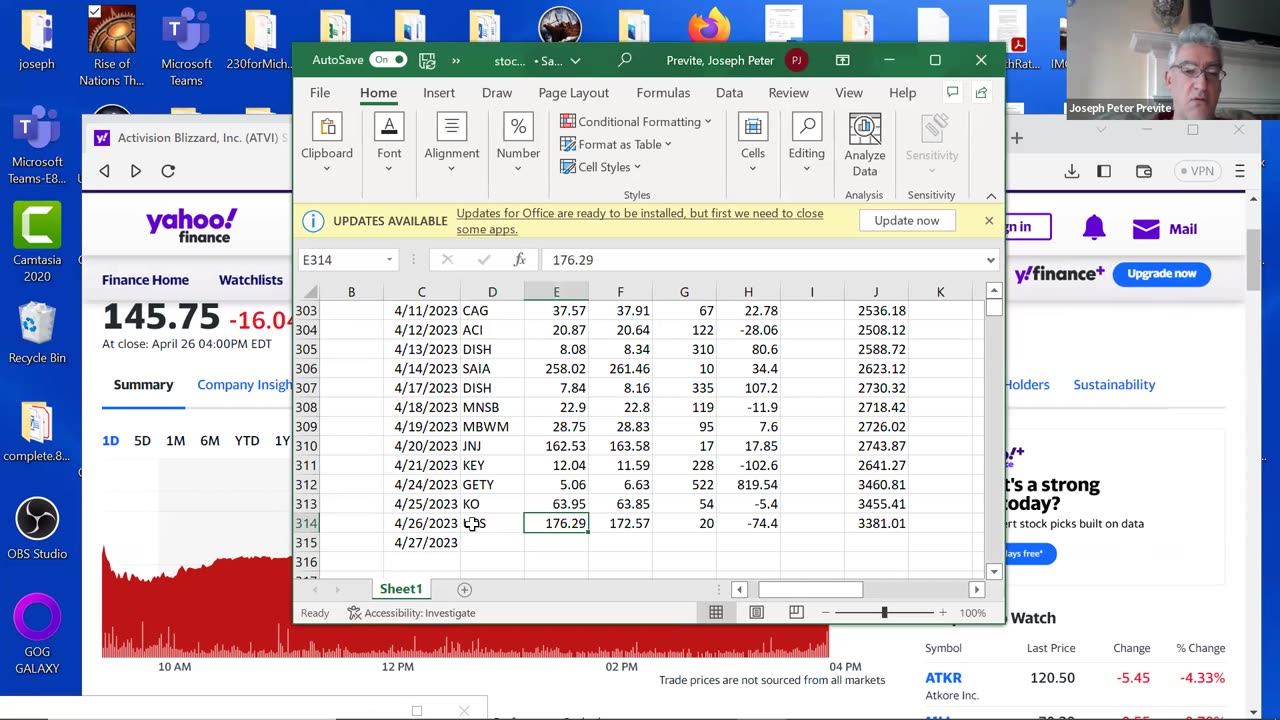The width and height of the screenshot is (1280, 720).
Task: Expand the Quick Access overflow chevrons
Action: tap(456, 60)
